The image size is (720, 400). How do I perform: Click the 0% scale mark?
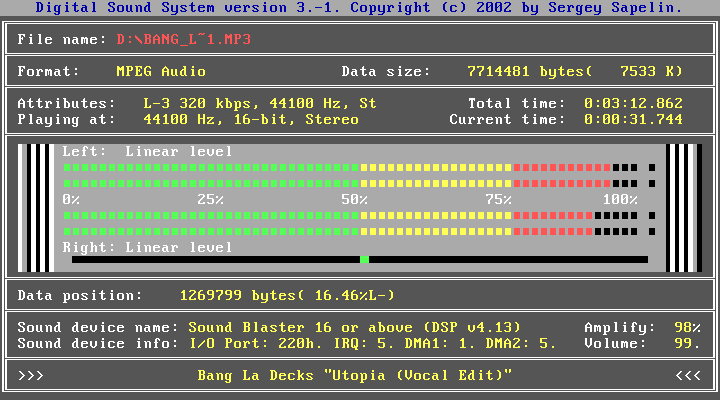(x=71, y=200)
